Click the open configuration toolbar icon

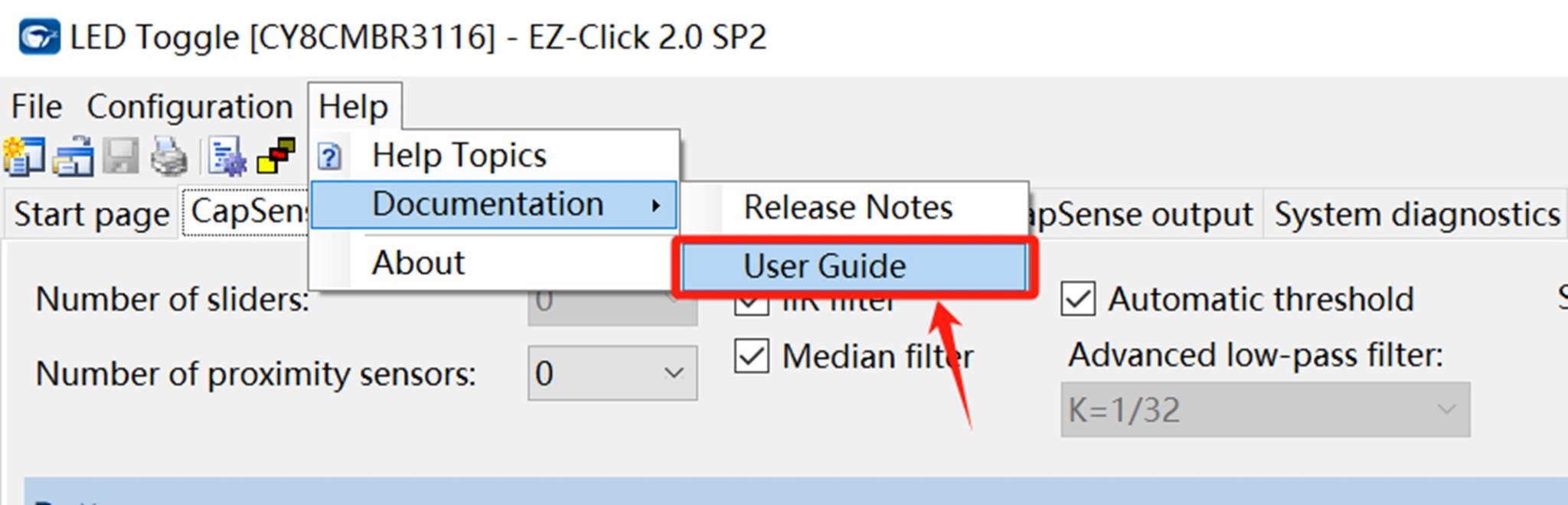coord(73,156)
